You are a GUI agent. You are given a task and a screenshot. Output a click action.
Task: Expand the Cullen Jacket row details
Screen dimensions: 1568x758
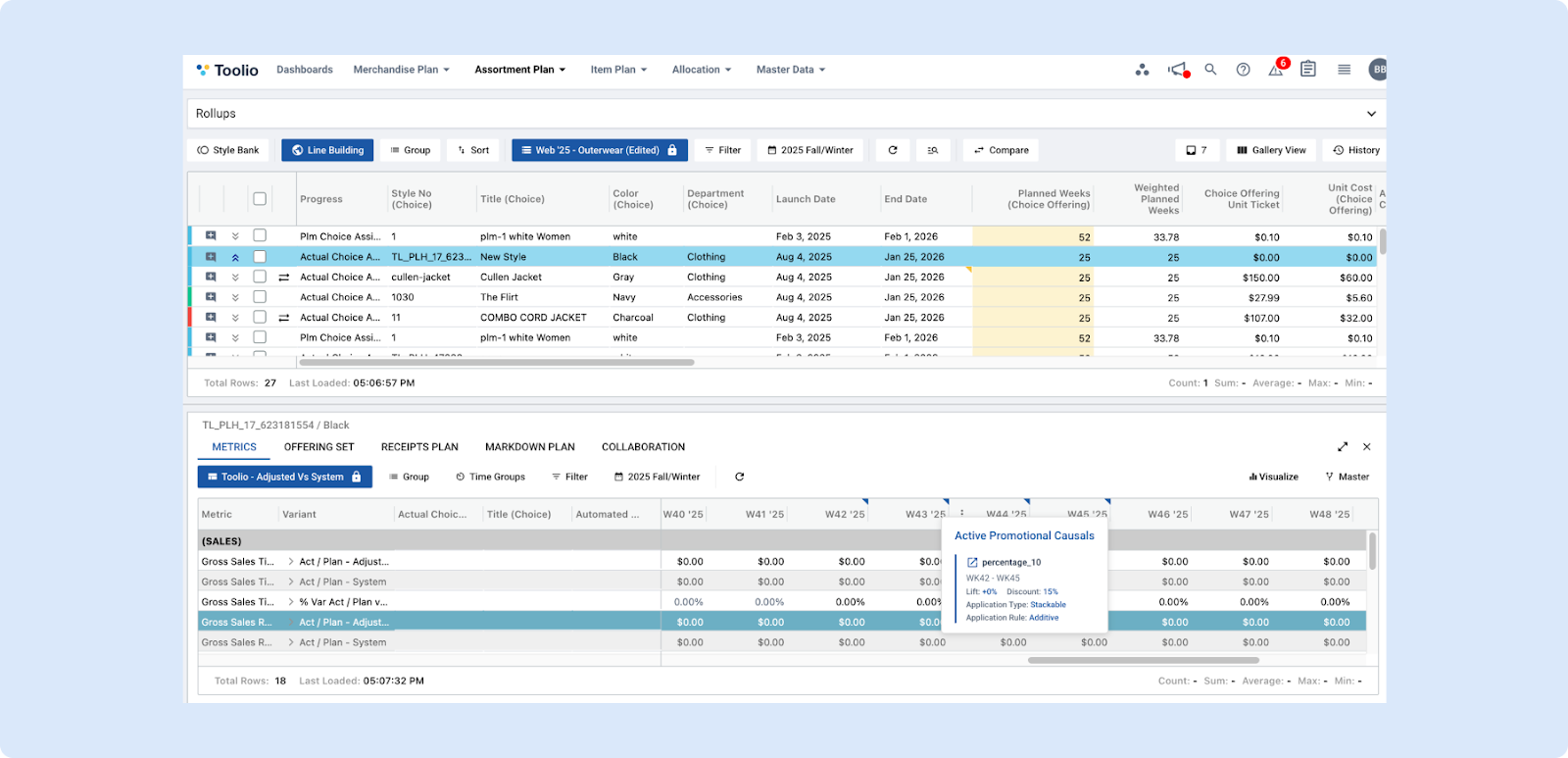click(235, 278)
